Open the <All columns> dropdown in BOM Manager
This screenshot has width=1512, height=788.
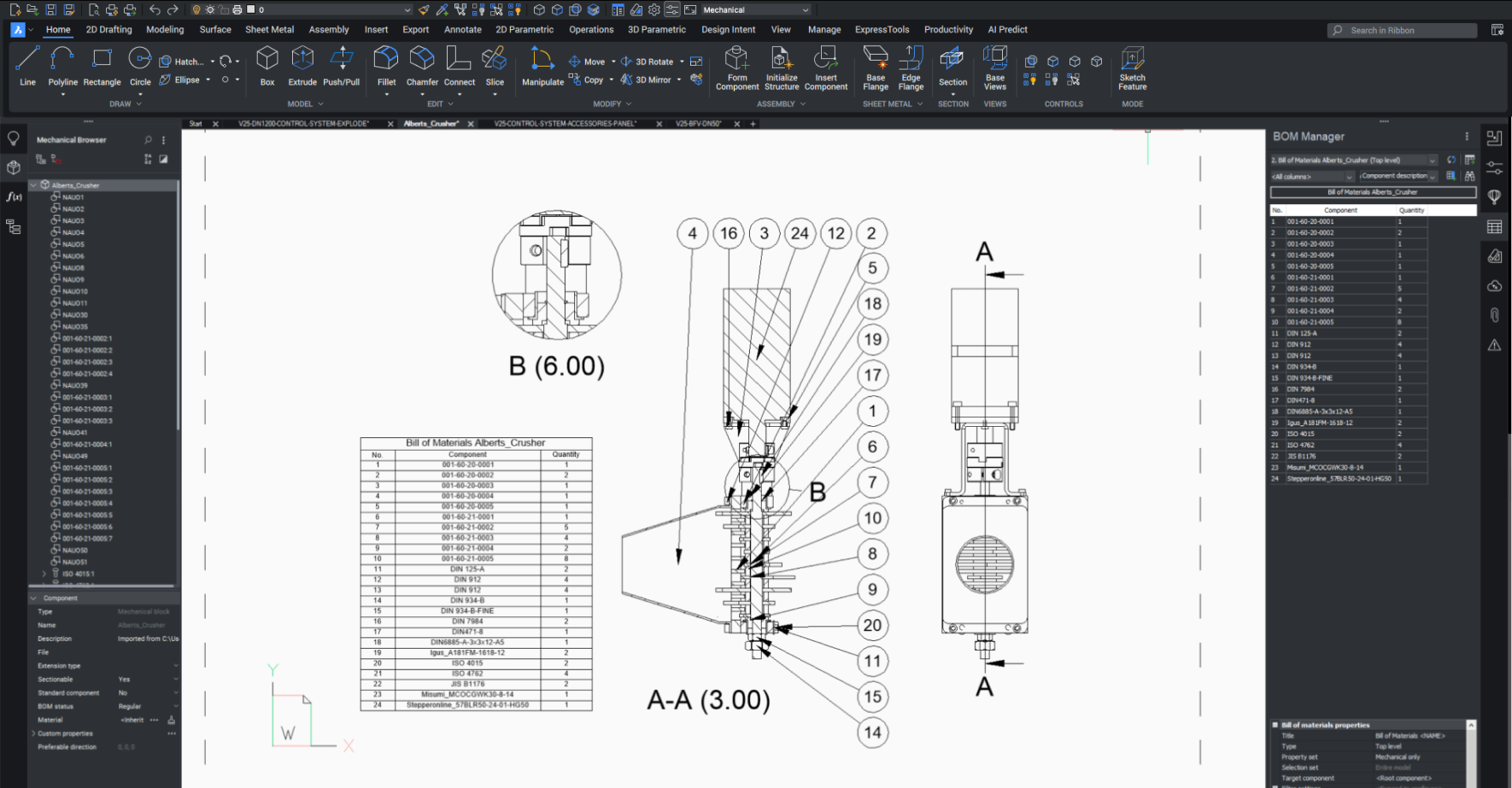pos(1311,177)
